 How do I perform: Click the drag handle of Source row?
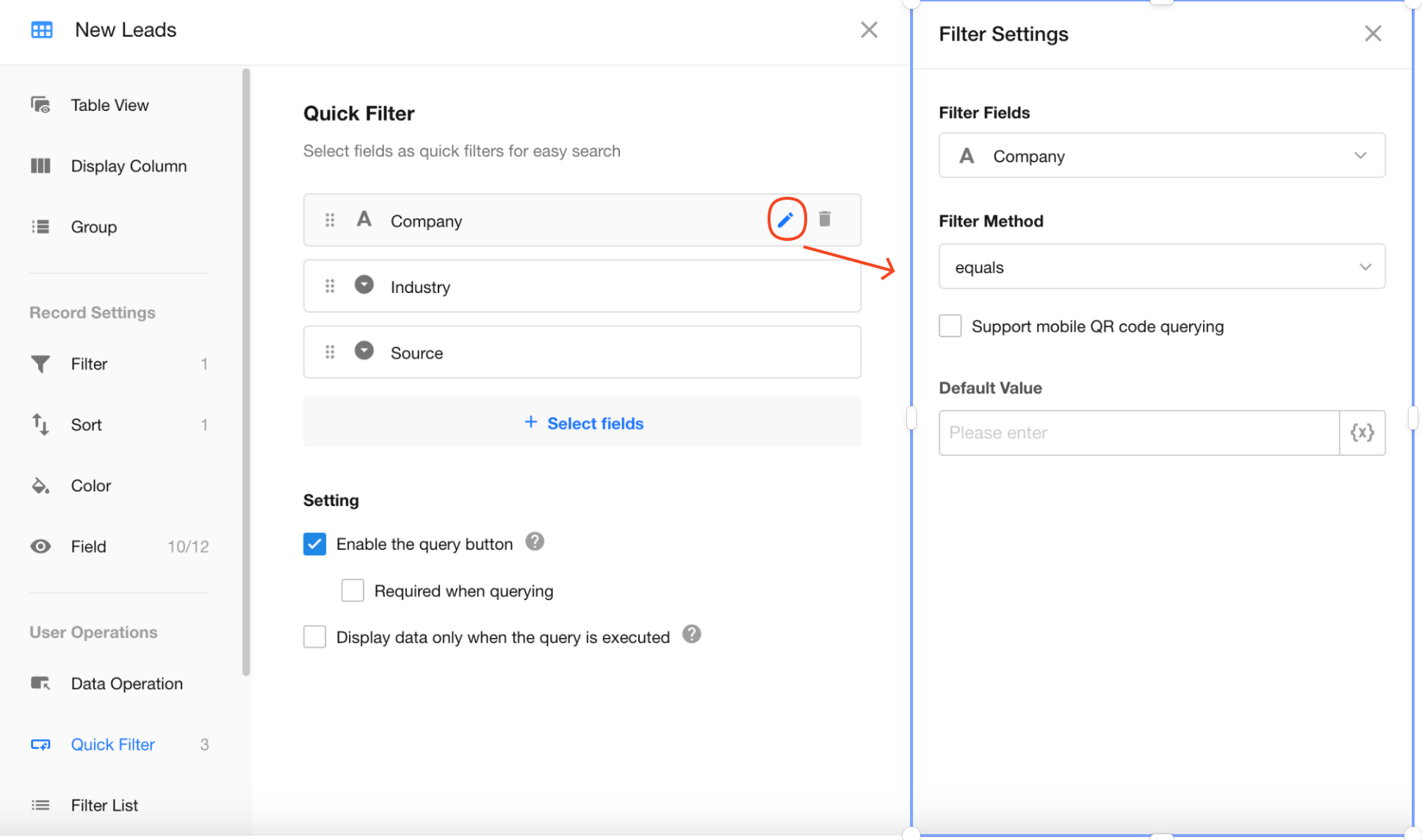[330, 352]
